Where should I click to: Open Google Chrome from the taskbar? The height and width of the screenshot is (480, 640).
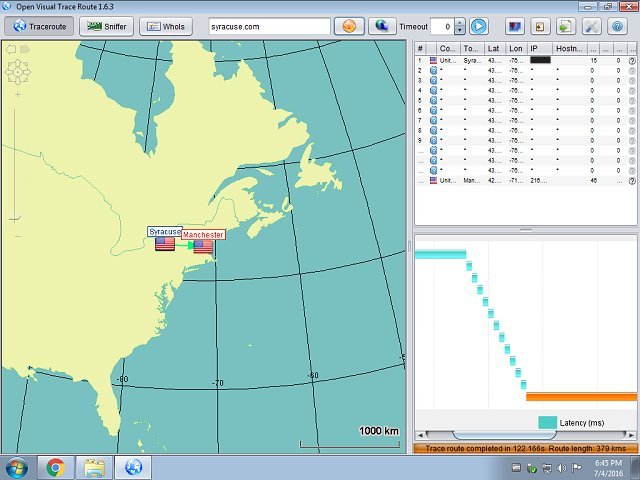56,468
